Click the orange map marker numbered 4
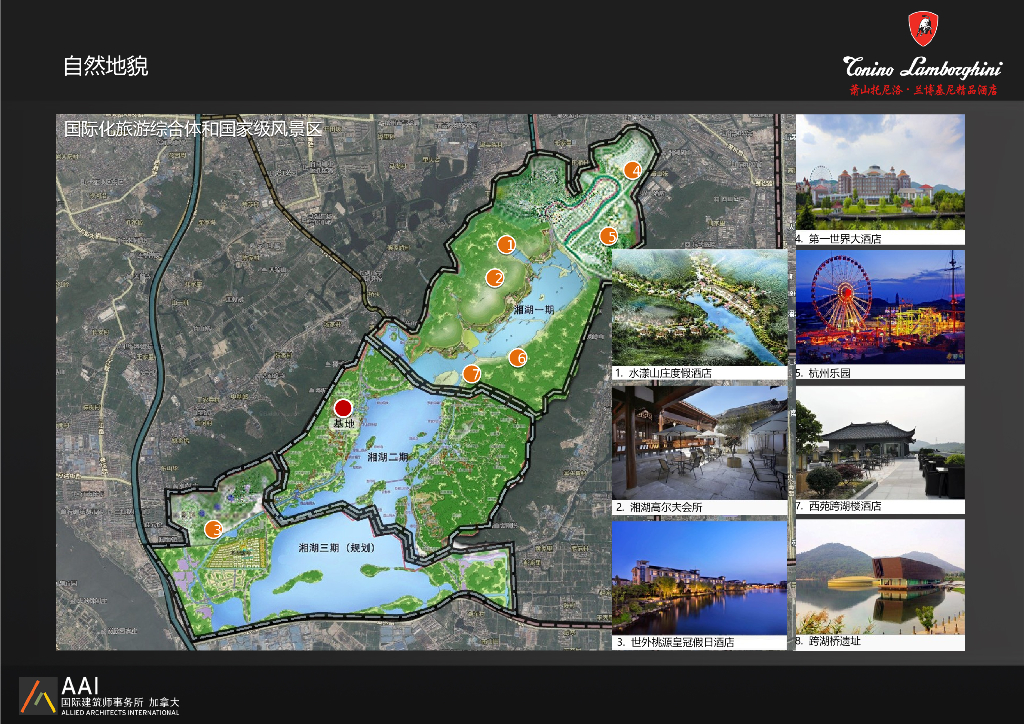The height and width of the screenshot is (724, 1024). 632,170
